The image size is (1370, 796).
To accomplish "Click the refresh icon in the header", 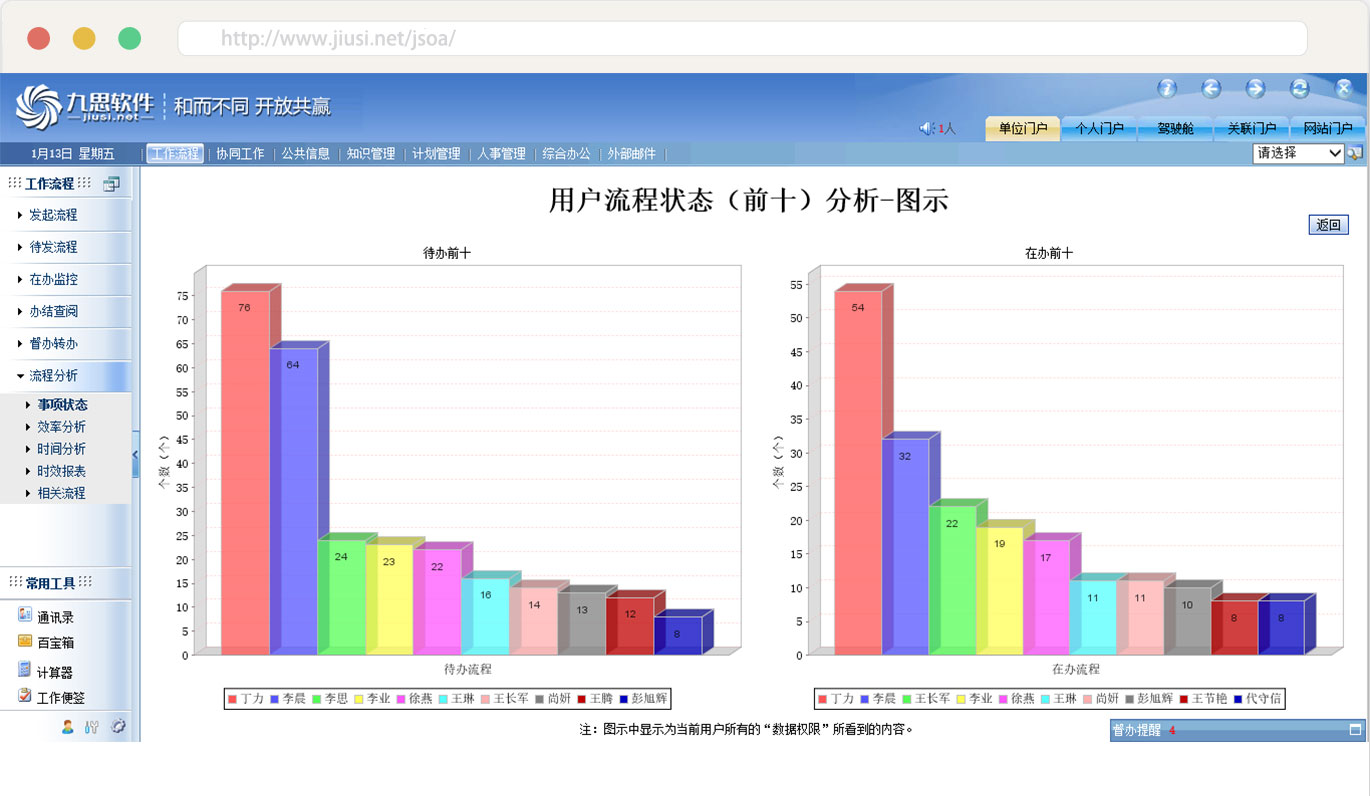I will pos(1300,89).
